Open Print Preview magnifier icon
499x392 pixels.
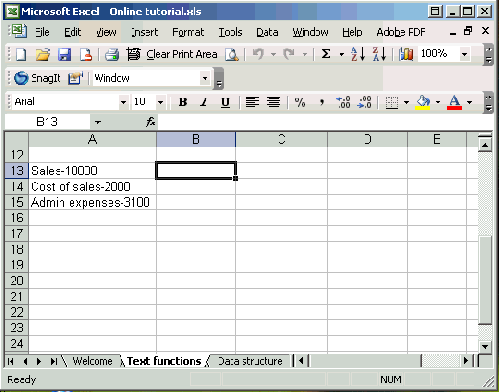232,54
